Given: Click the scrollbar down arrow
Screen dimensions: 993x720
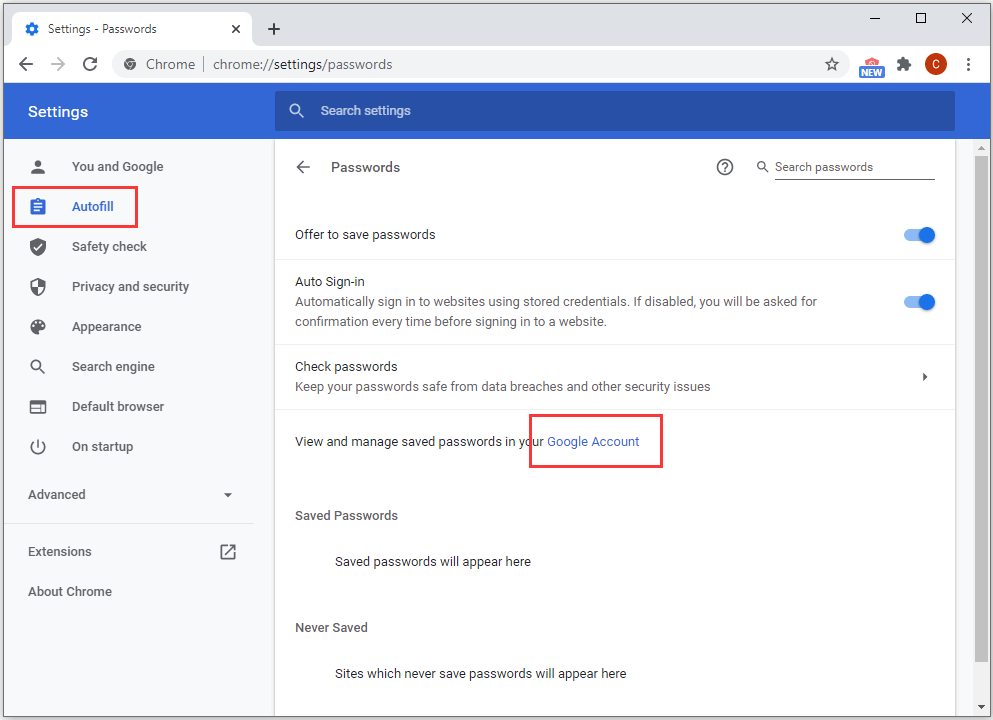Looking at the screenshot, I should point(981,707).
